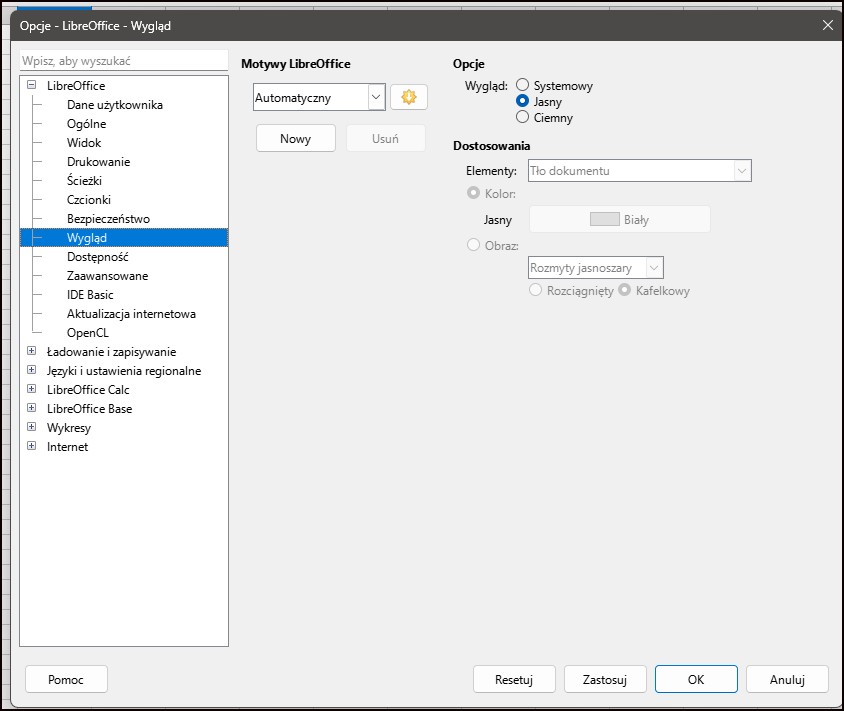
Task: Click the Pomoc button
Action: click(x=66, y=679)
